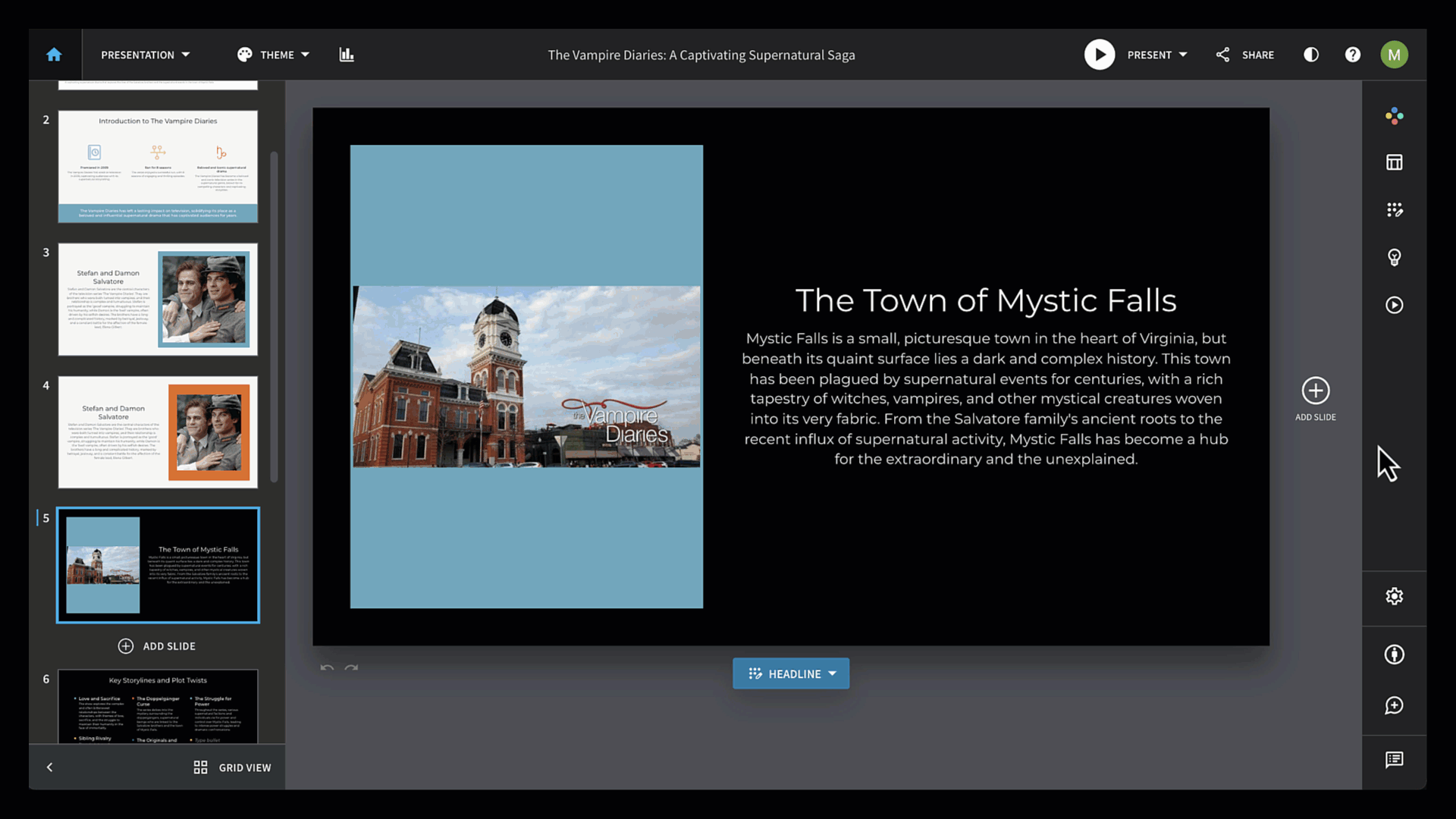Start the presentation with the play button
The height and width of the screenshot is (819, 1456).
click(x=1100, y=55)
